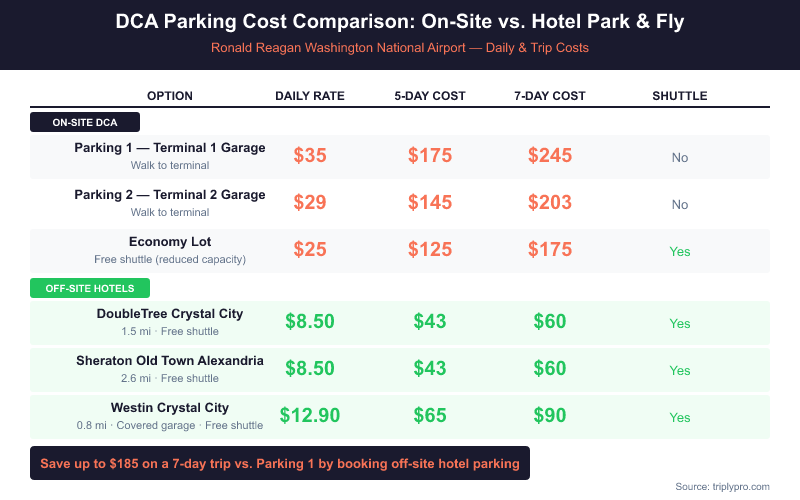800x500 pixels.
Task: Click the Economy Lot option name
Action: click(170, 242)
